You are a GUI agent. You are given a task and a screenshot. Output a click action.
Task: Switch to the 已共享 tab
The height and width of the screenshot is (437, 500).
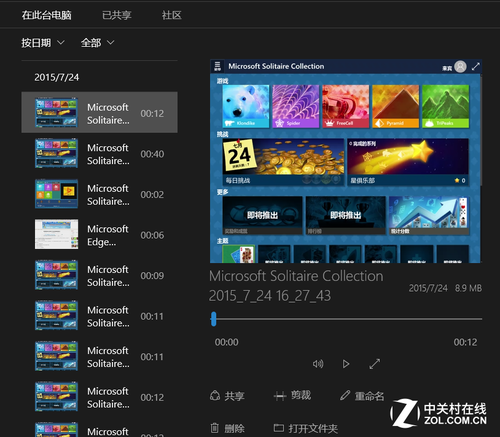point(117,15)
